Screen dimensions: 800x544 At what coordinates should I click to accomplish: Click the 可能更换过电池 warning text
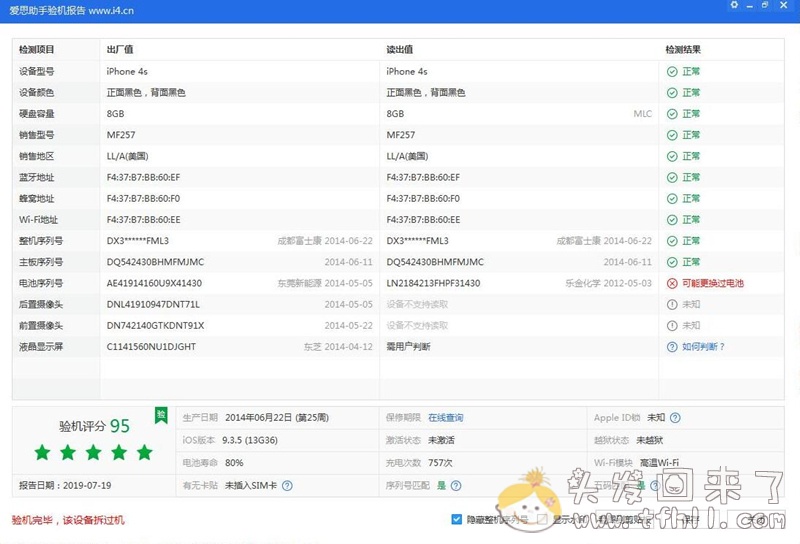(x=713, y=283)
